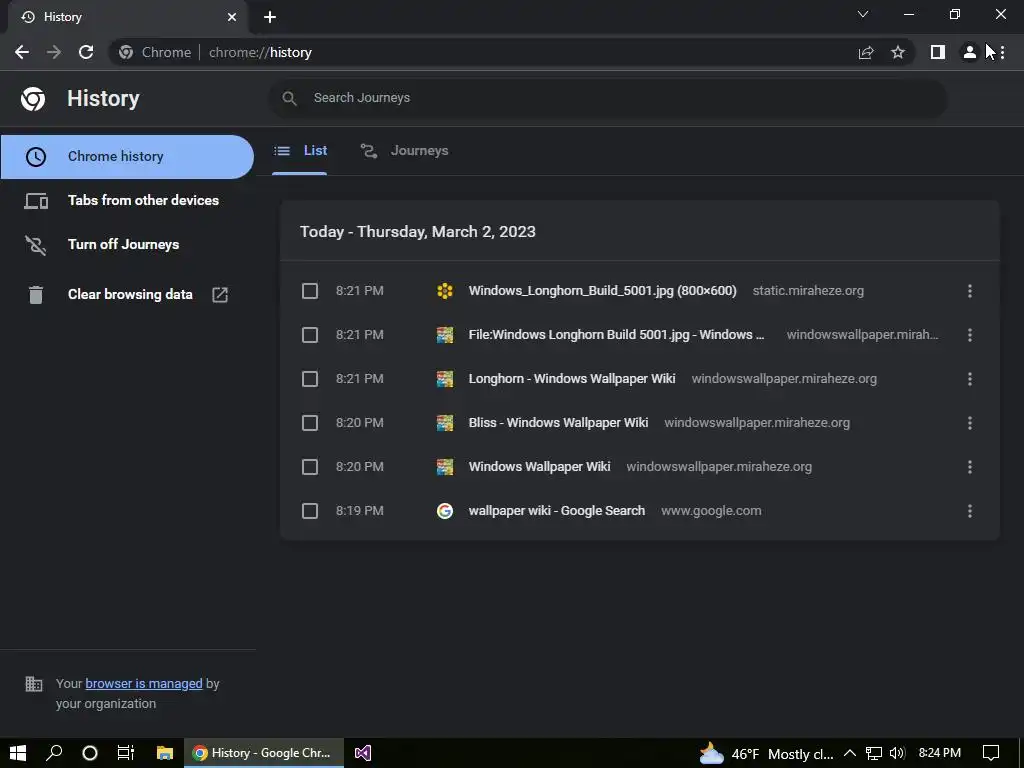The height and width of the screenshot is (768, 1024).
Task: Open the Longhorn - Windows Wallpaper Wiki link
Action: [571, 379]
